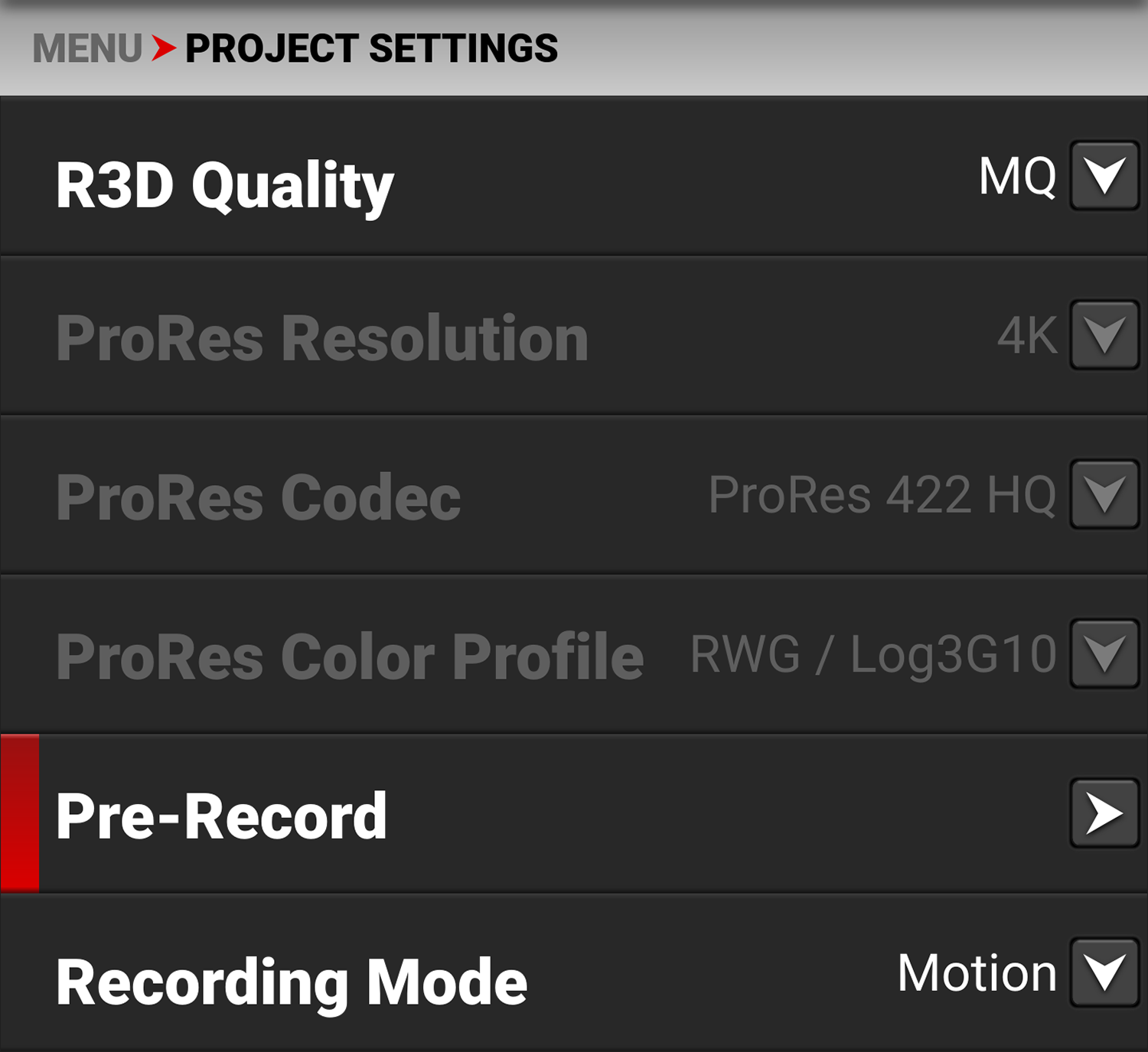Click the Motion recording mode value
Image resolution: width=1148 pixels, height=1052 pixels.
977,973
